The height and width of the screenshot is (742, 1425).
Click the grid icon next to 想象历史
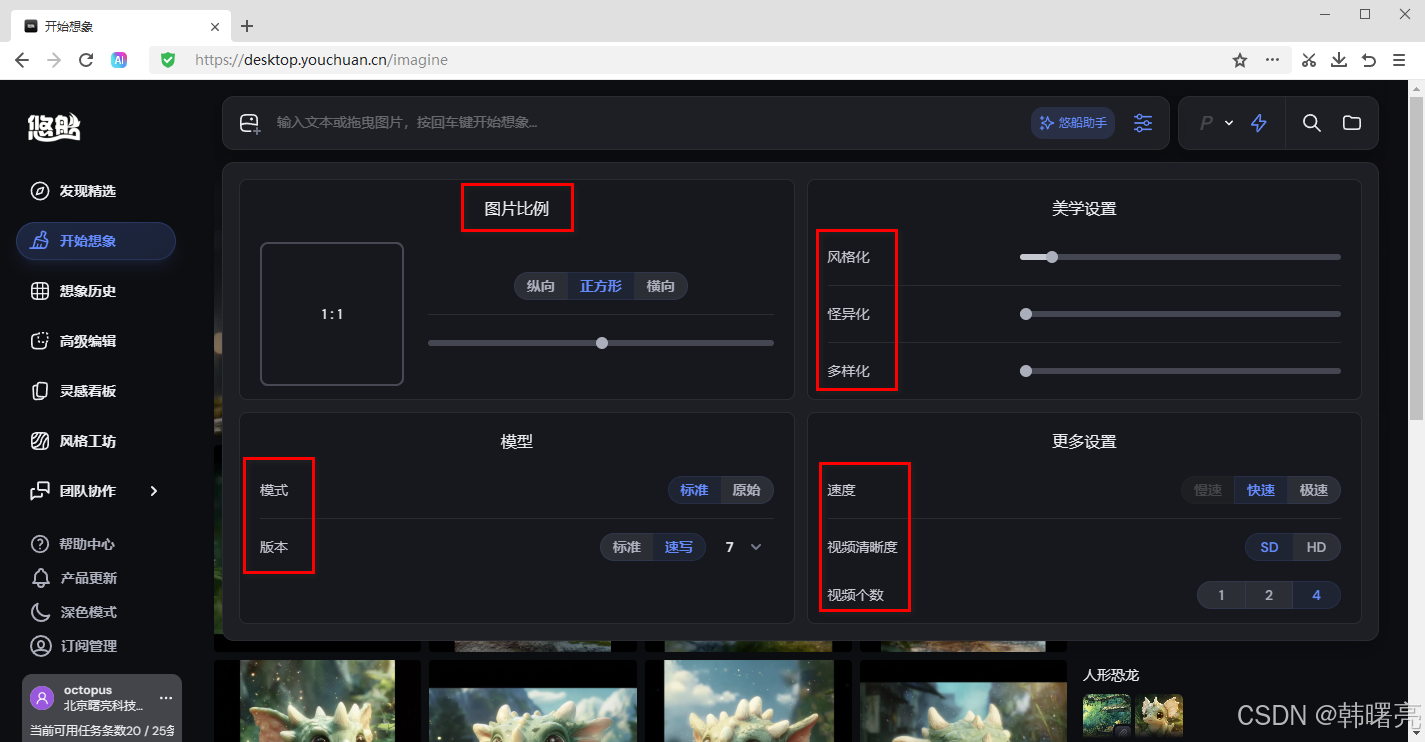coord(40,291)
